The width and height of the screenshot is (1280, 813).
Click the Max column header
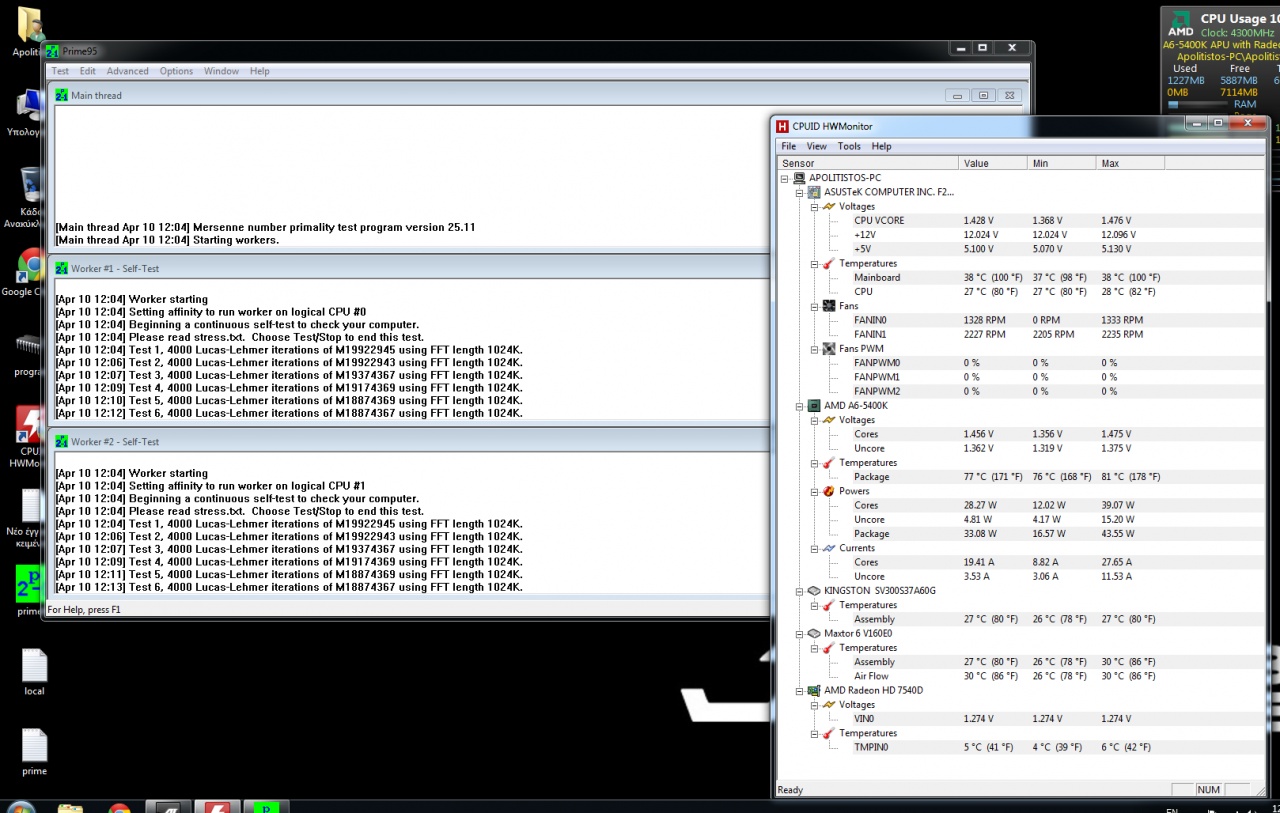(1131, 163)
